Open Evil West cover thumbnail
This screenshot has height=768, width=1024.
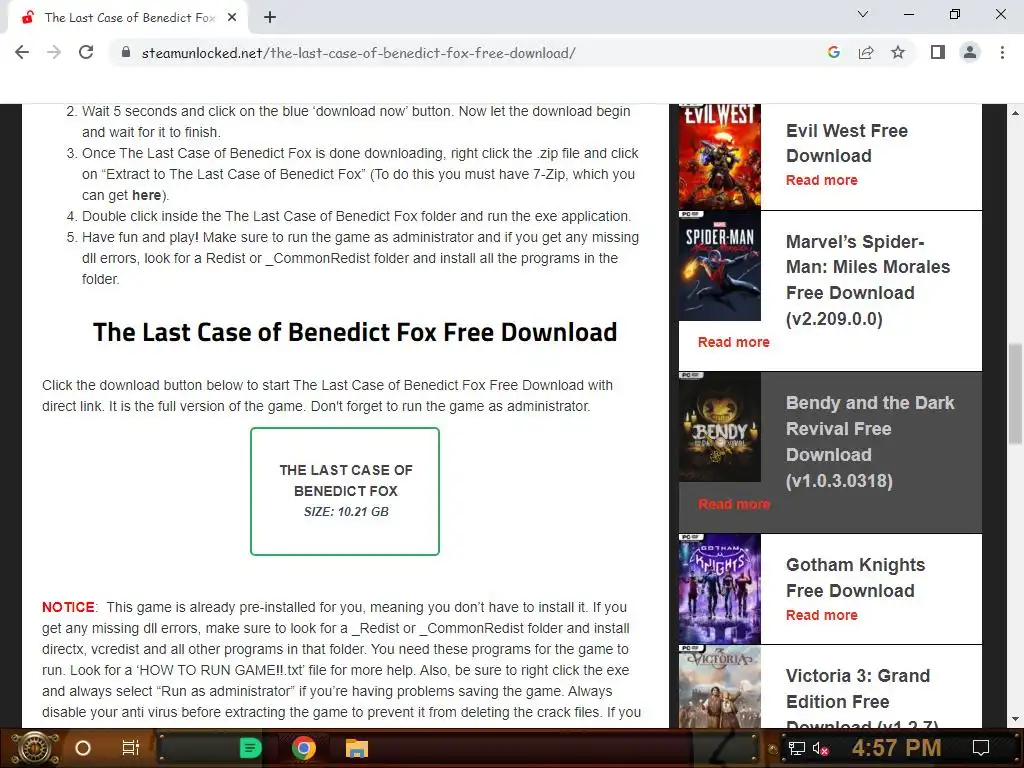point(720,157)
